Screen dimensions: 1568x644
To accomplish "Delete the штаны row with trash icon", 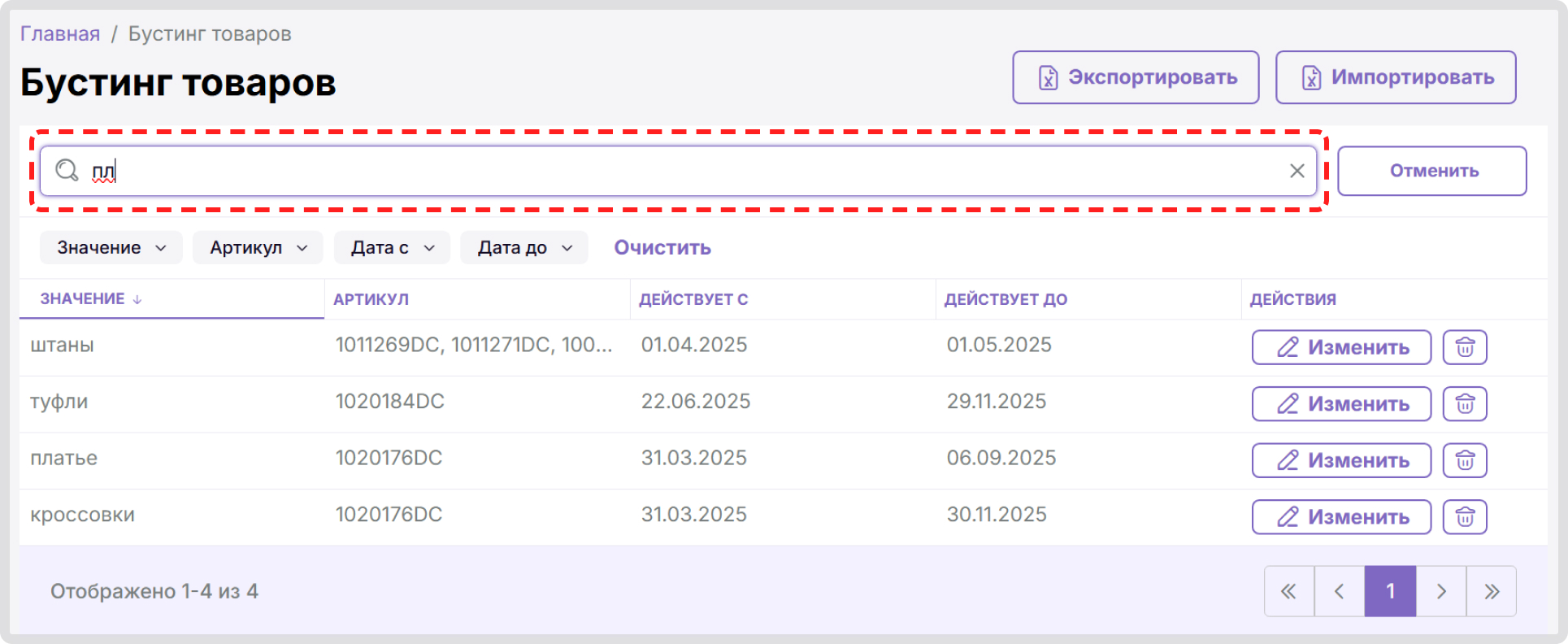I will pos(1464,347).
